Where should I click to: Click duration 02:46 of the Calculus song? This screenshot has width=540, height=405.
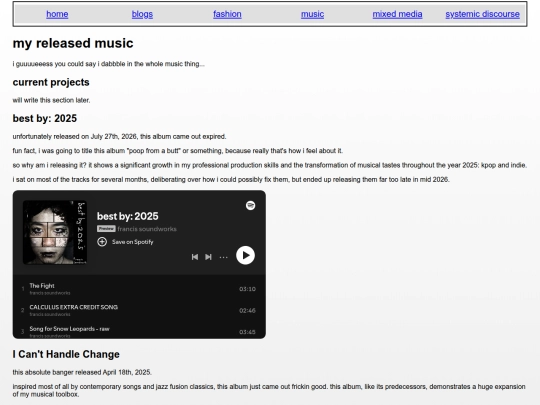click(247, 311)
